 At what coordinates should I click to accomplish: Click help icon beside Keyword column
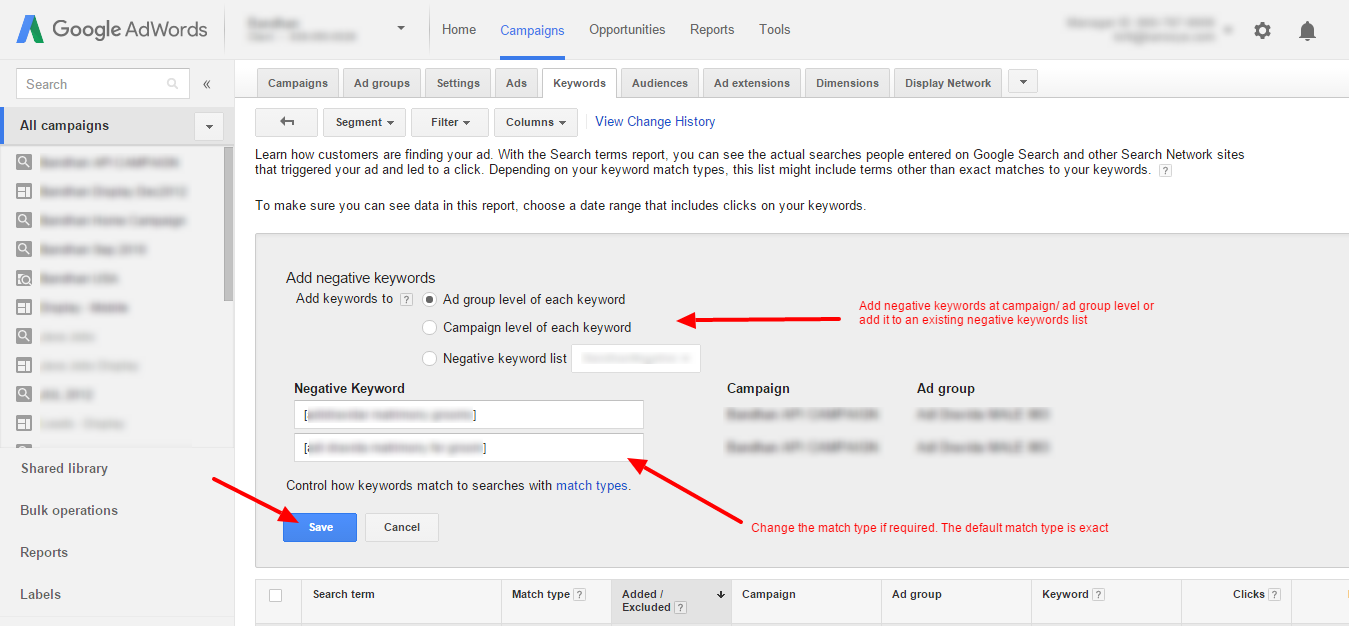[1099, 594]
